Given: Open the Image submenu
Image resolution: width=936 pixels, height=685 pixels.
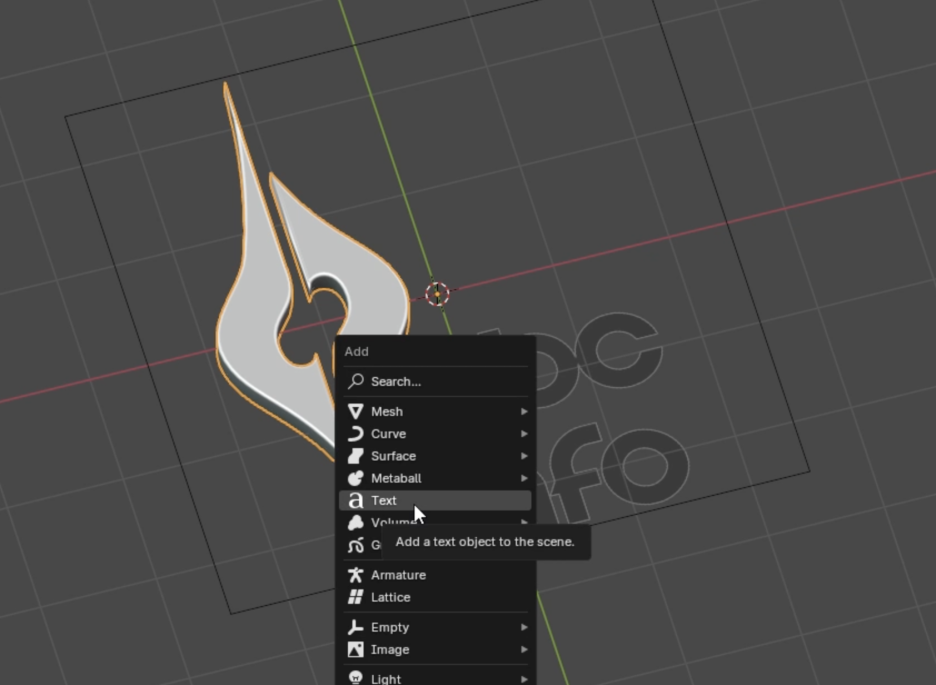Looking at the screenshot, I should pyautogui.click(x=435, y=649).
